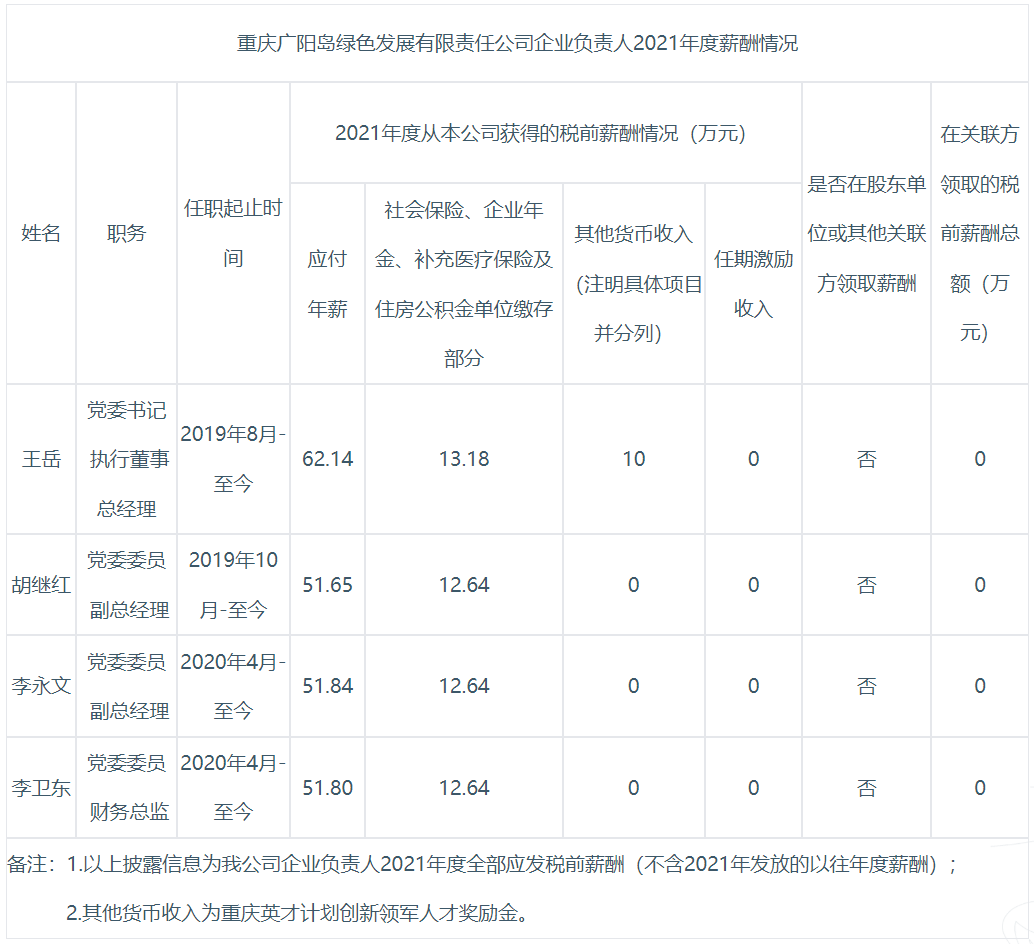The width and height of the screenshot is (1034, 944).
Task: Click note 2 about 重庆英才计划创新领军人才奖励金
Action: coord(297,914)
